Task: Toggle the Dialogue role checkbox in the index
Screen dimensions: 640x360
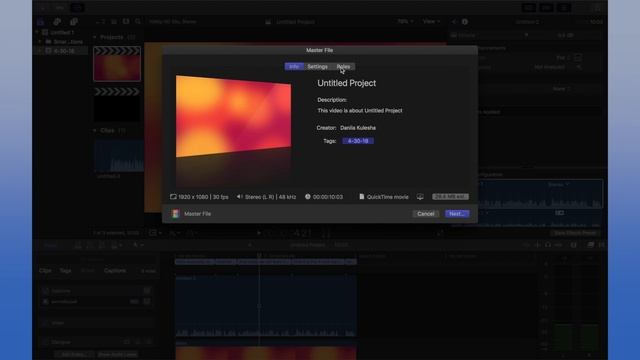Action: pos(46,342)
